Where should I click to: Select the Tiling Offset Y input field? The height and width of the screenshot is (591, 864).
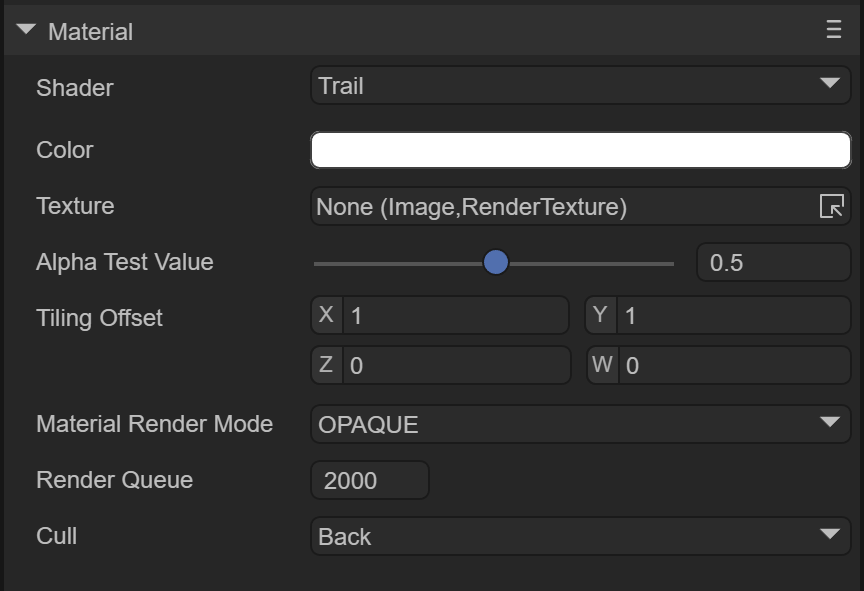[732, 316]
